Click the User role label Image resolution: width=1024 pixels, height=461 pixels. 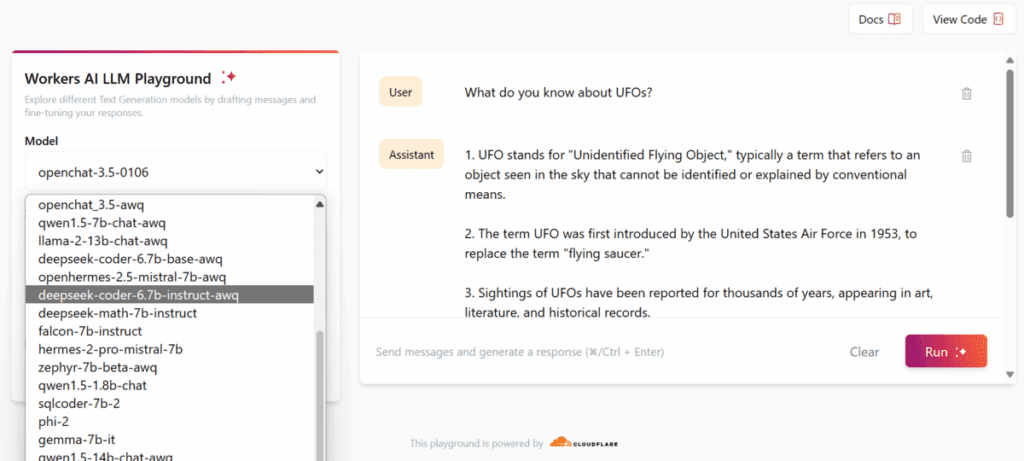(400, 92)
